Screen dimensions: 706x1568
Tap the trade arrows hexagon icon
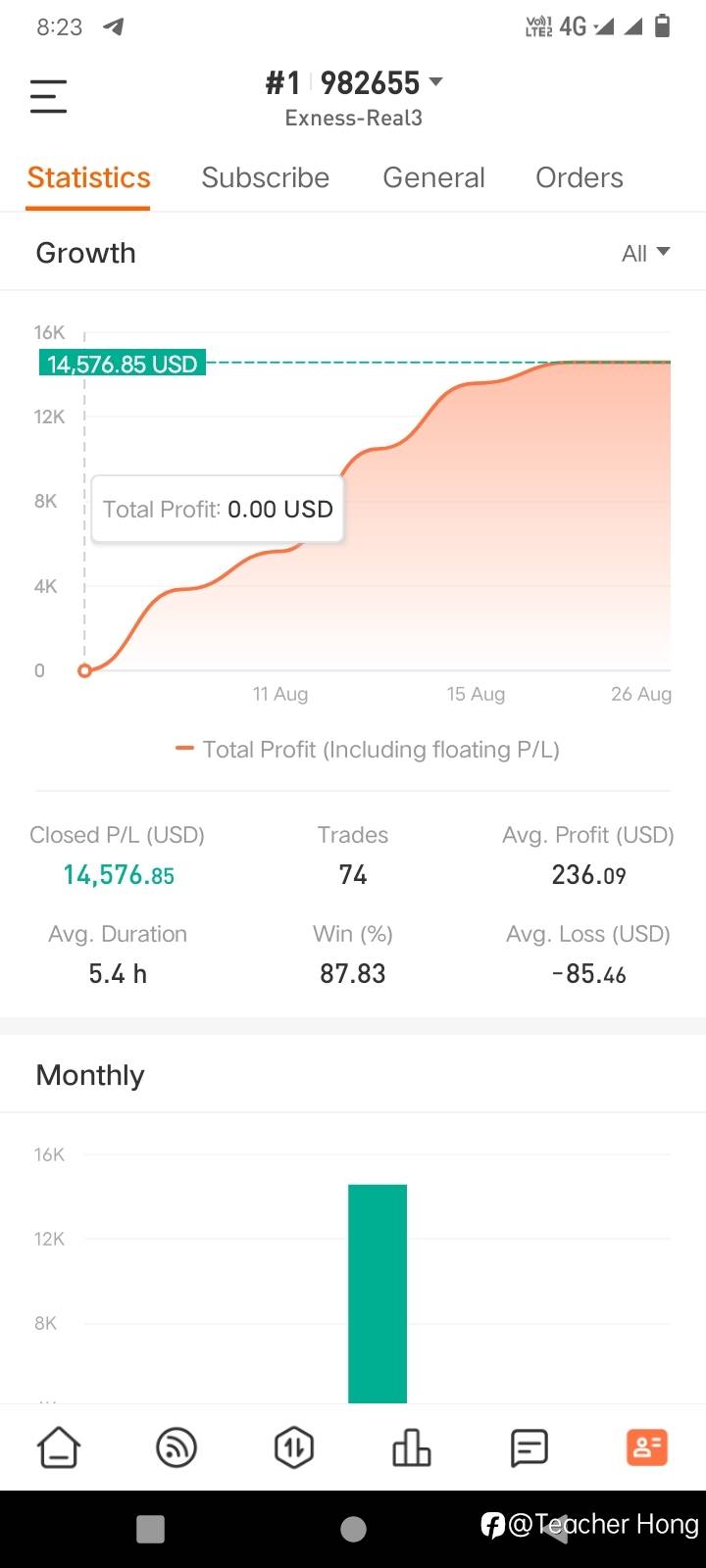294,1447
